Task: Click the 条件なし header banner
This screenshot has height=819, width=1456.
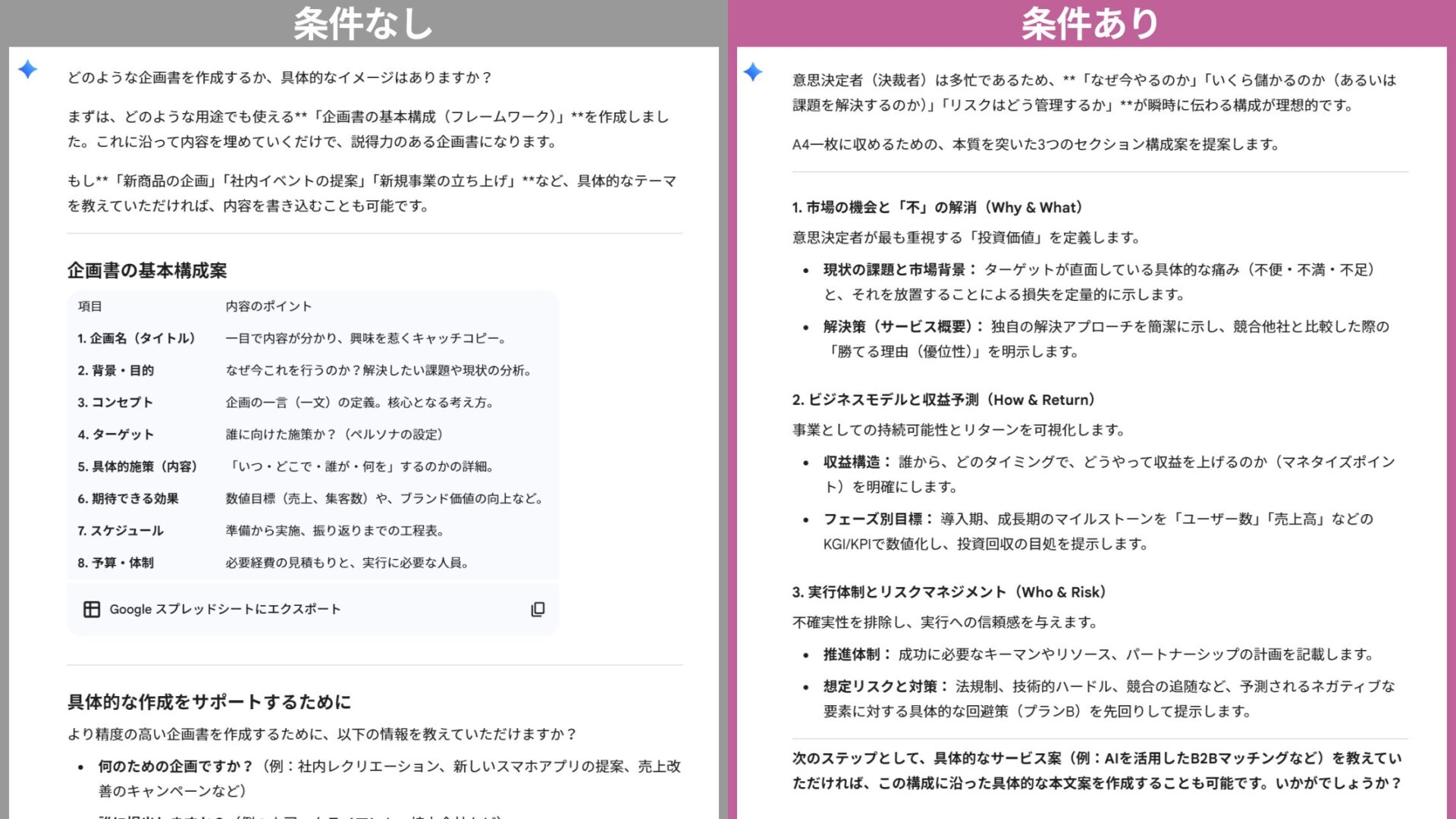Action: 362,23
